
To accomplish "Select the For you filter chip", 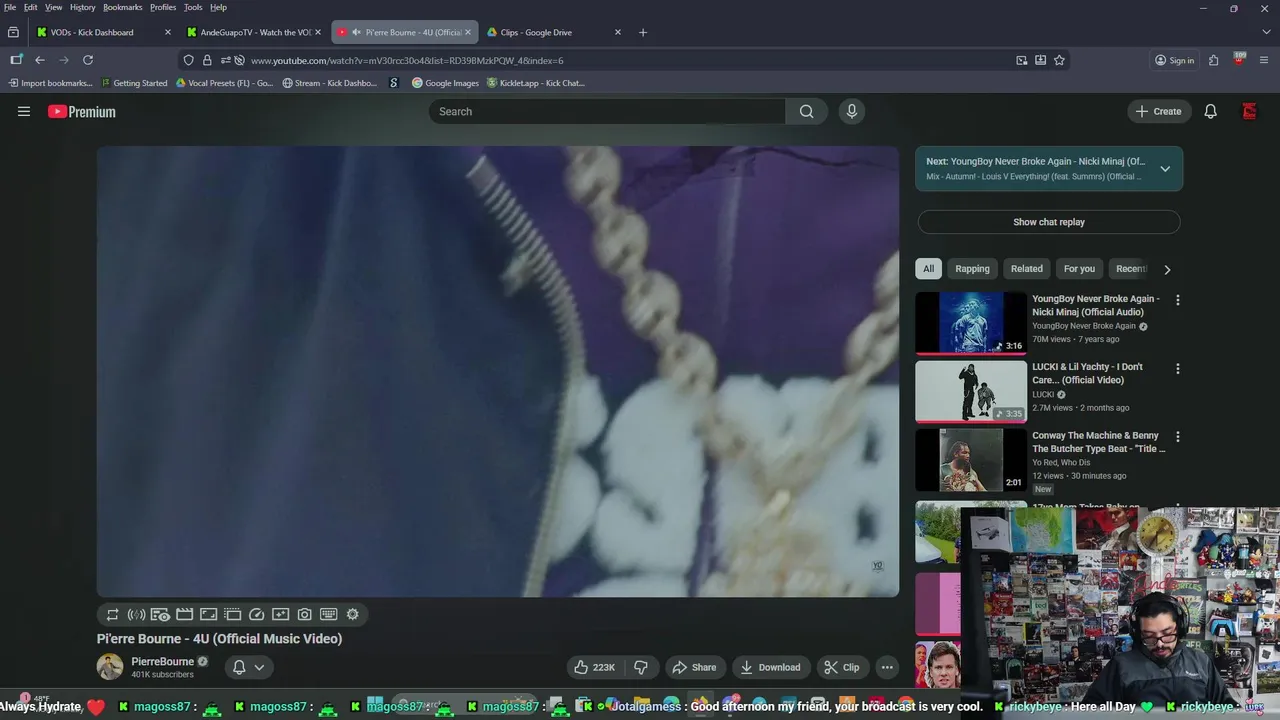I will [x=1079, y=269].
